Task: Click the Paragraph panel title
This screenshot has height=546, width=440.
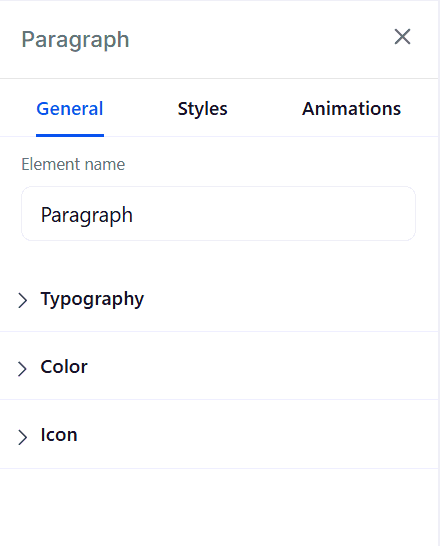Action: click(x=75, y=40)
